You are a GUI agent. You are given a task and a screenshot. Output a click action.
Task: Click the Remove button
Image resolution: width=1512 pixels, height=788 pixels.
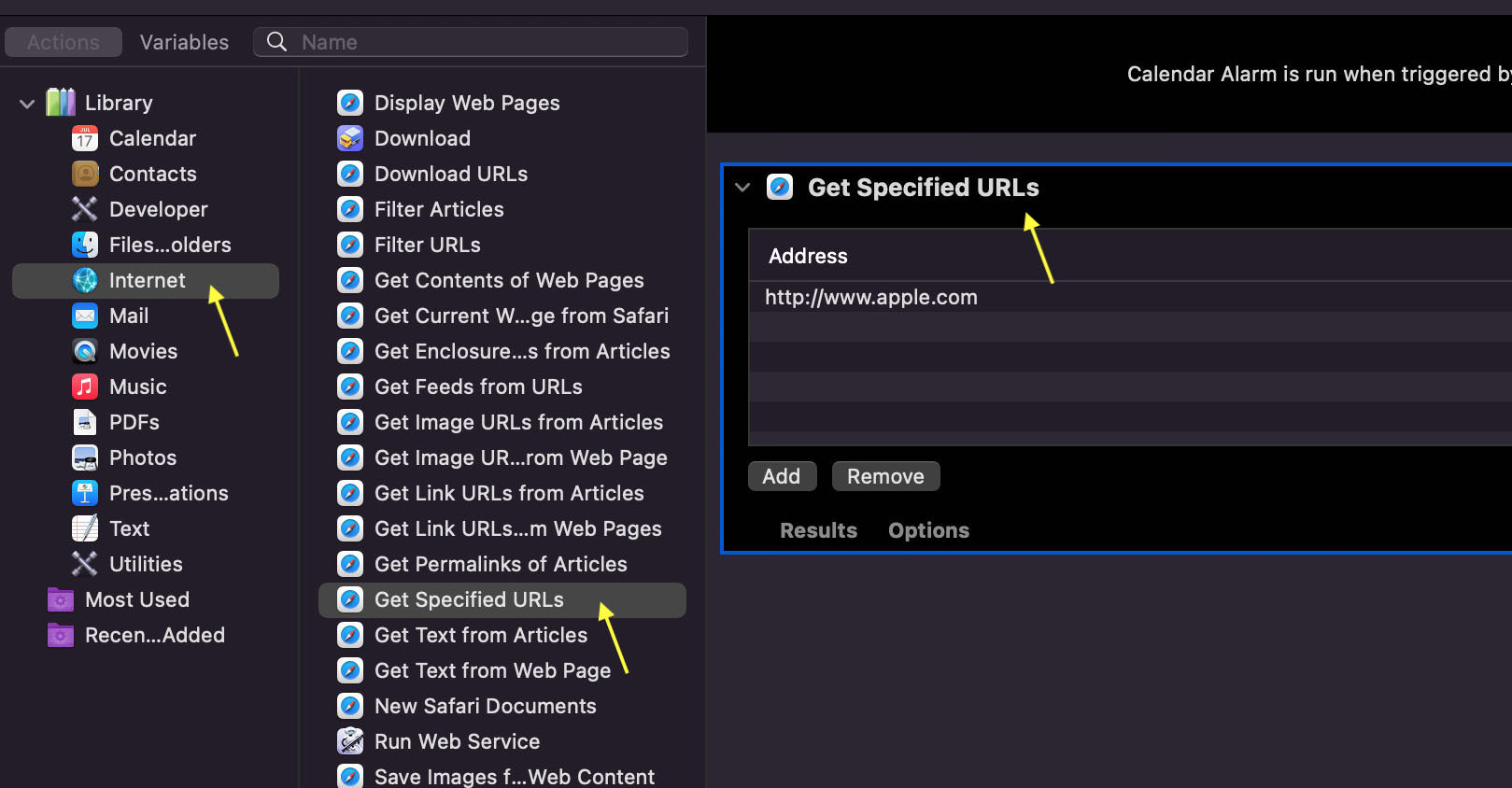tap(885, 476)
